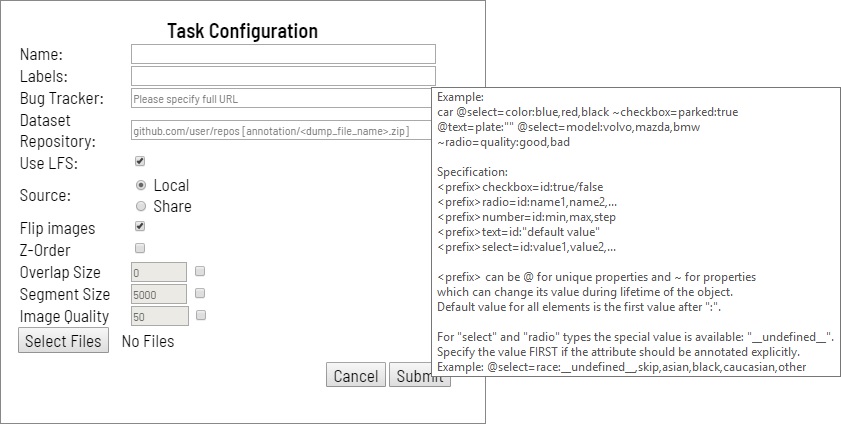The width and height of the screenshot is (841, 424).
Task: Select the Local source radio button
Action: [141, 185]
